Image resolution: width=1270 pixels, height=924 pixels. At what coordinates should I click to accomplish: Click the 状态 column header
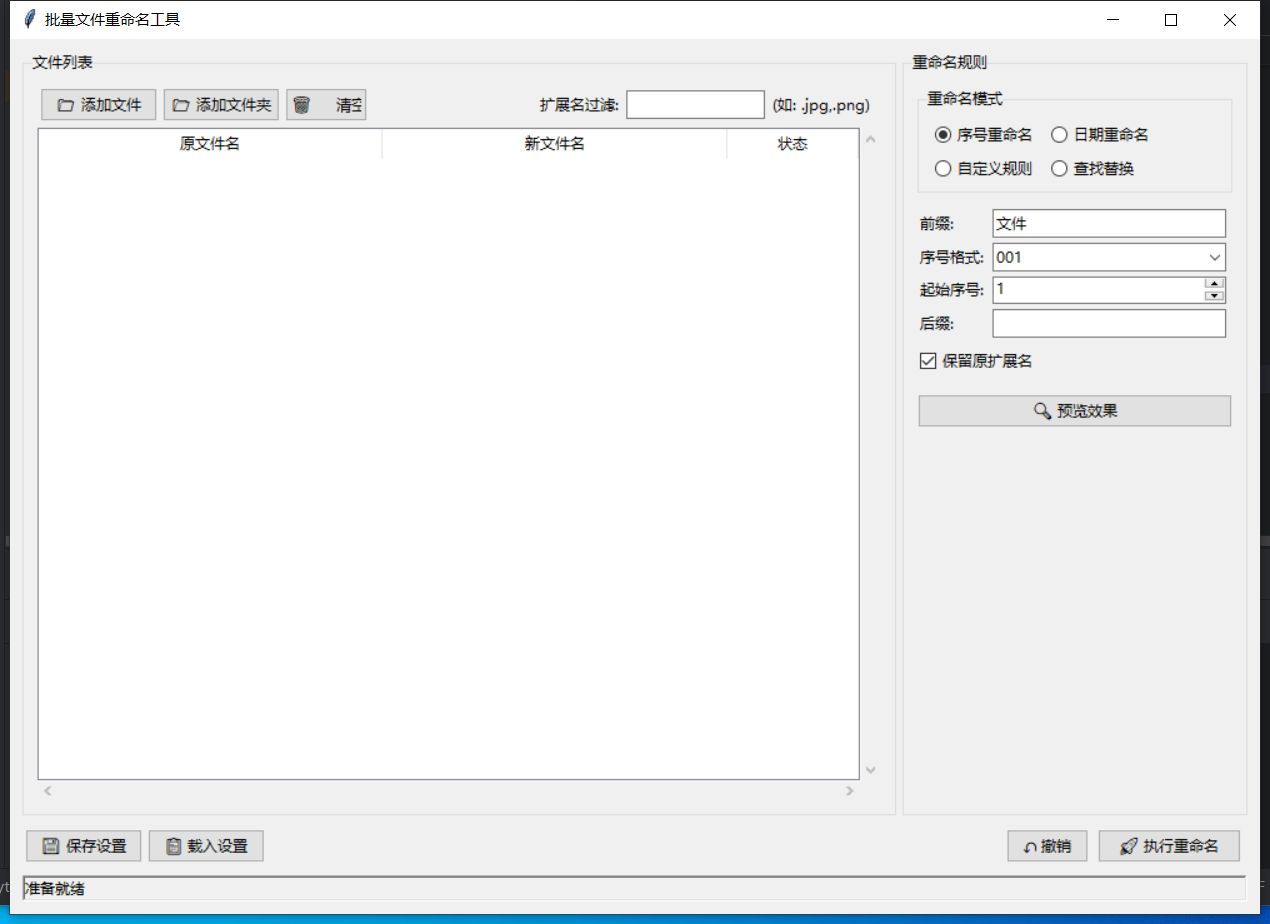tap(792, 144)
